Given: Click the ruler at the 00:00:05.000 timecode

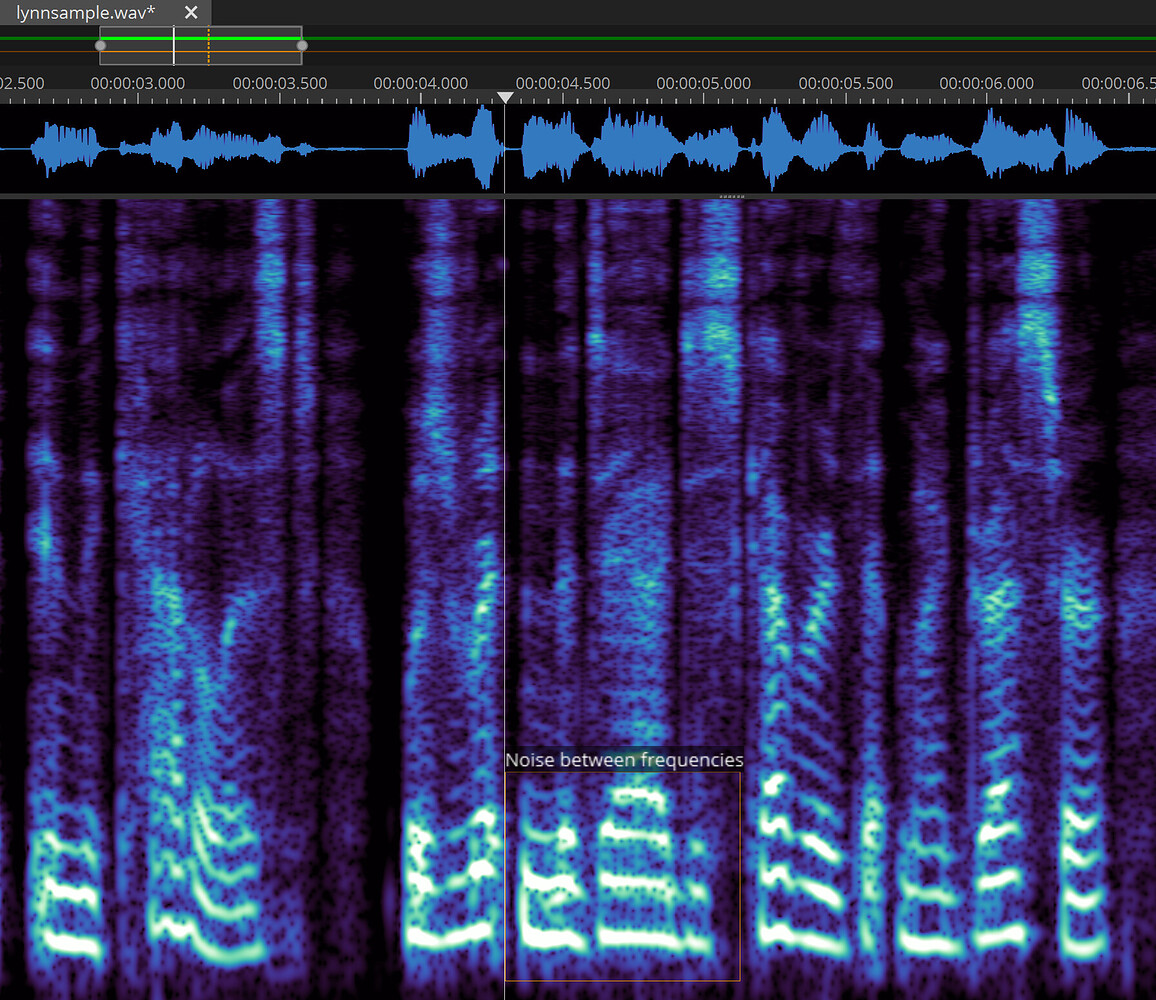Looking at the screenshot, I should click(x=704, y=84).
